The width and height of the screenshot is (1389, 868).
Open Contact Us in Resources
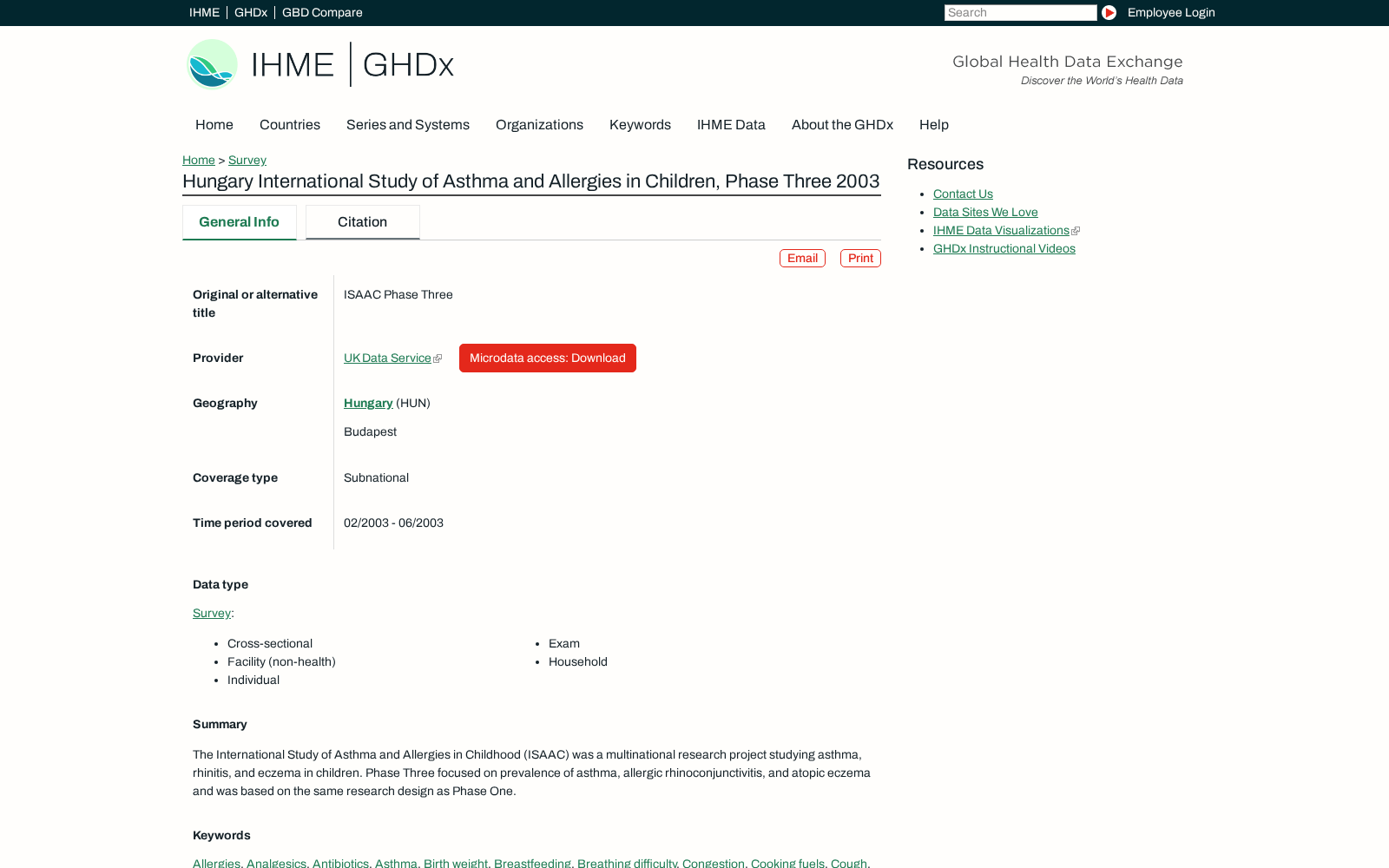(963, 194)
